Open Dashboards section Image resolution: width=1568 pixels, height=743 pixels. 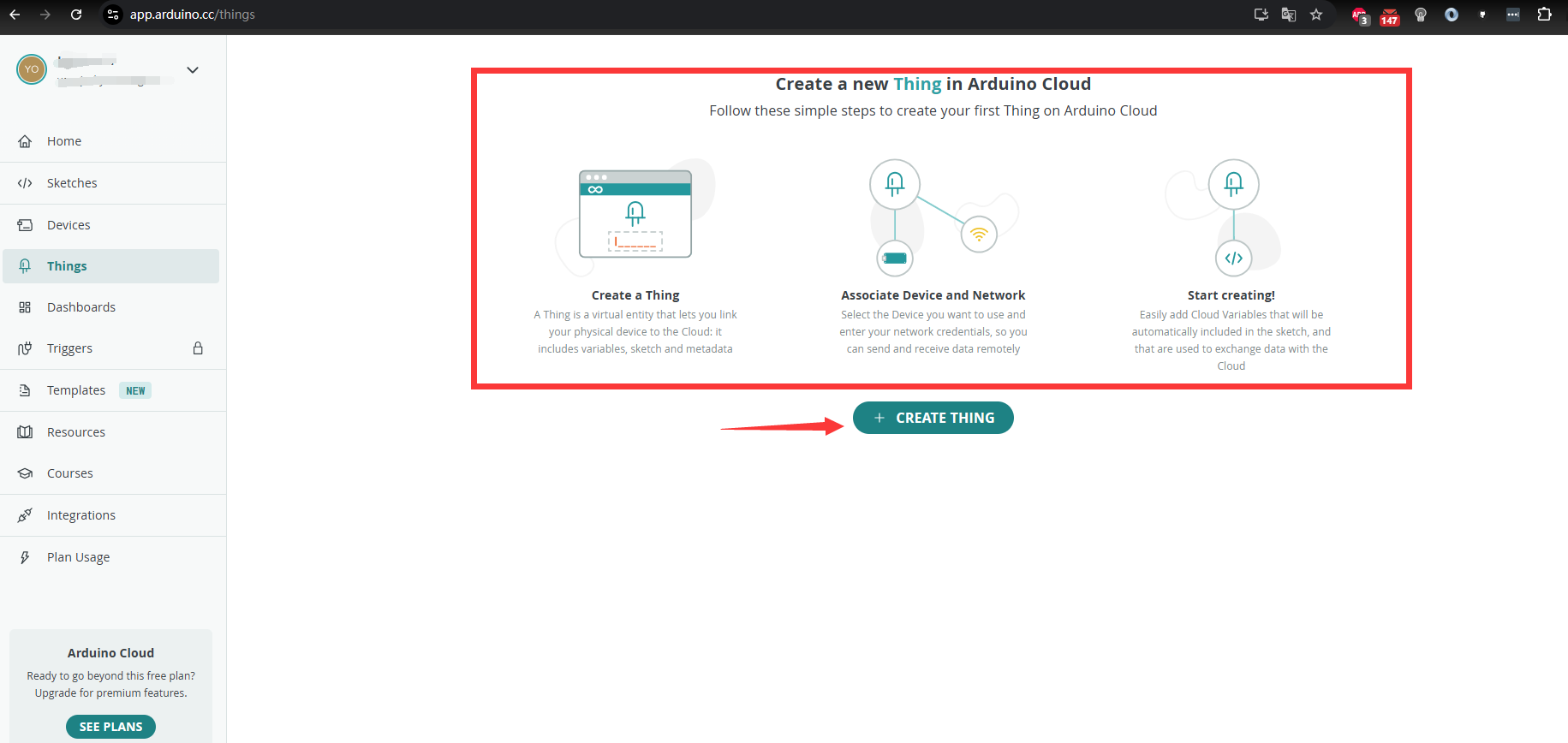[111, 307]
